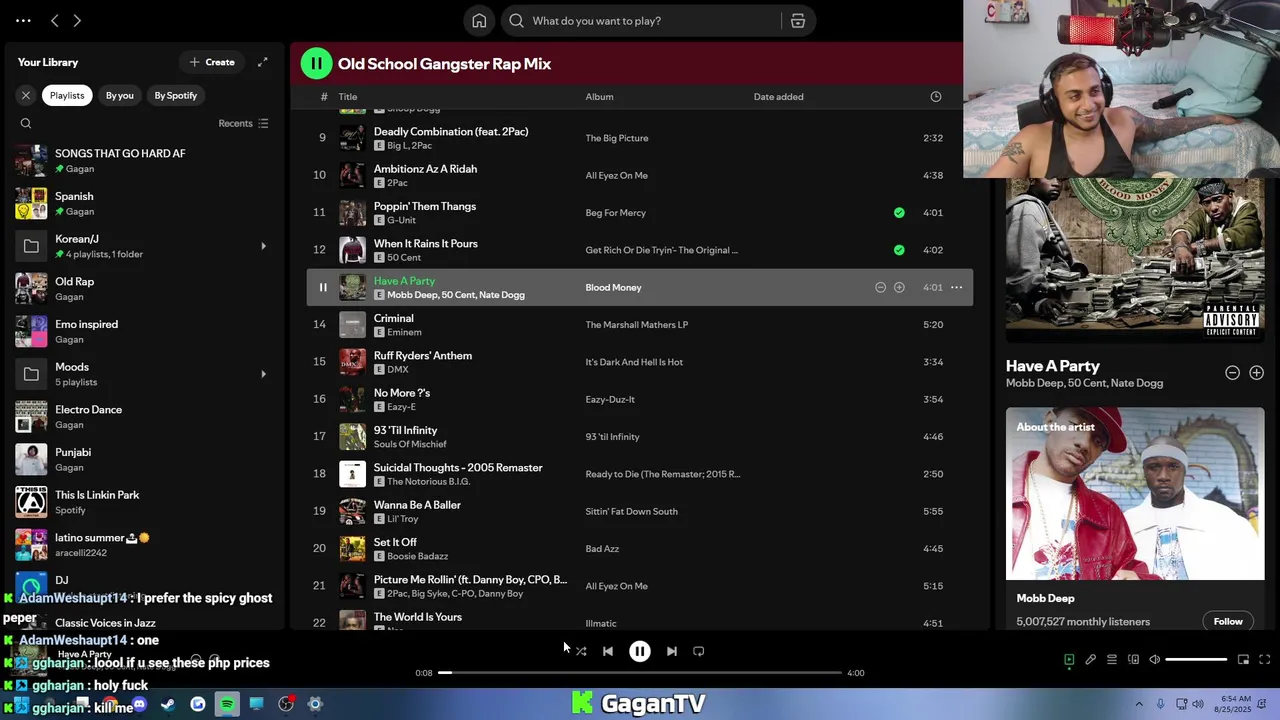Select the By Spotify filter chip
The width and height of the screenshot is (1280, 720).
pos(176,95)
